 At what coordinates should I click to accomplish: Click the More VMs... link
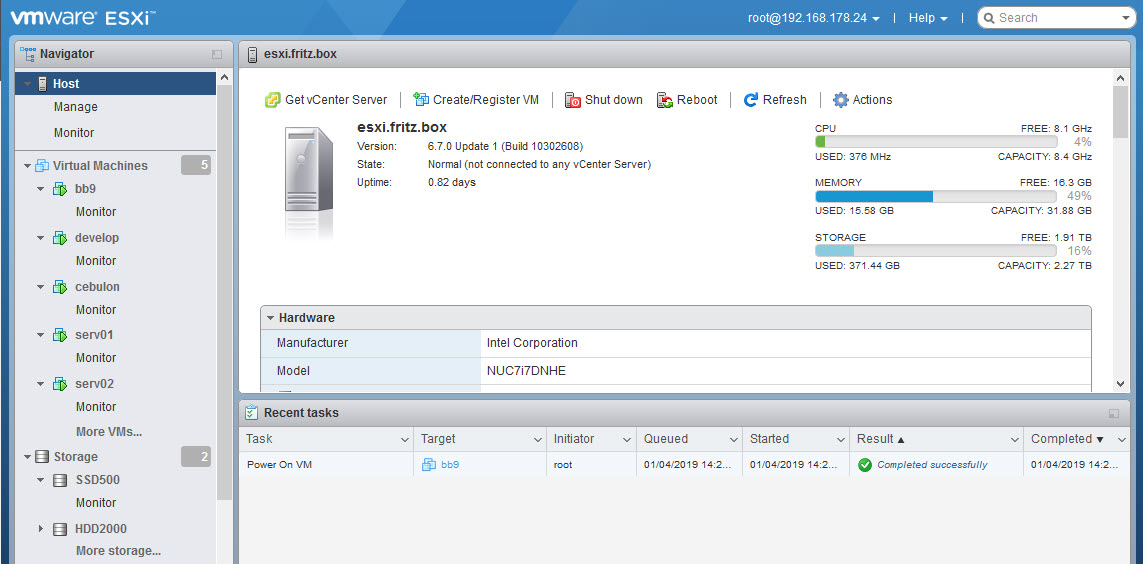pyautogui.click(x=109, y=432)
